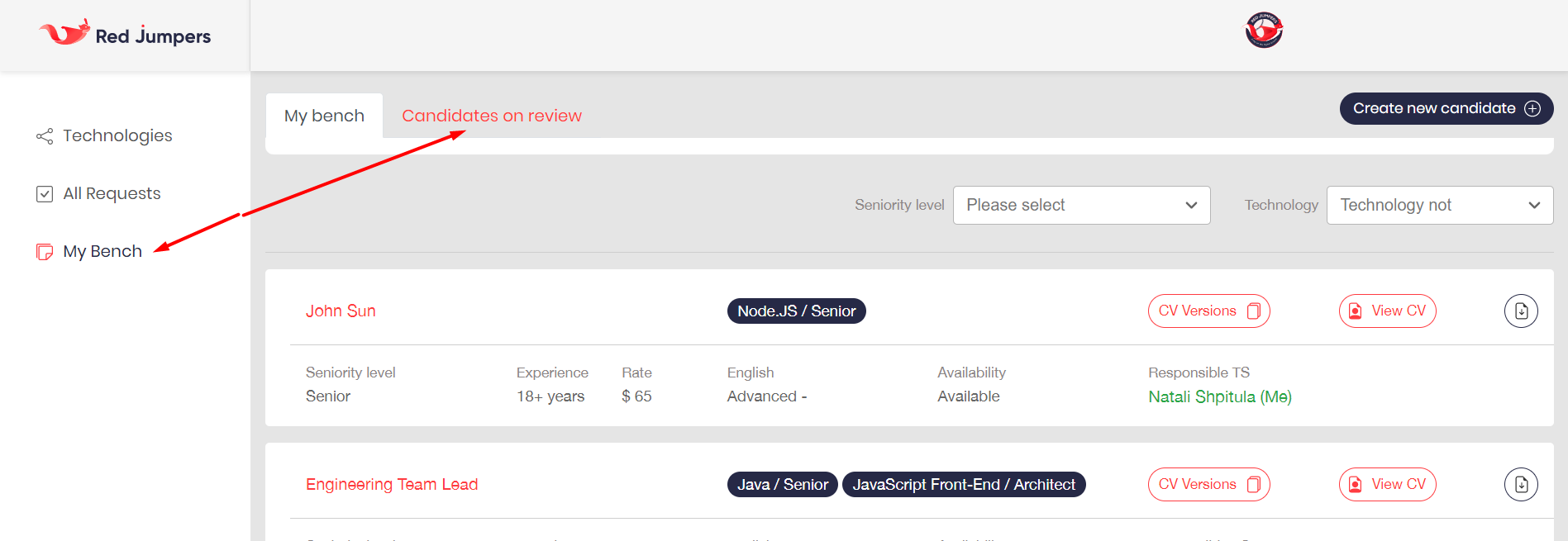Click the Node.JS / Senior tag
The width and height of the screenshot is (1568, 541).
797,311
